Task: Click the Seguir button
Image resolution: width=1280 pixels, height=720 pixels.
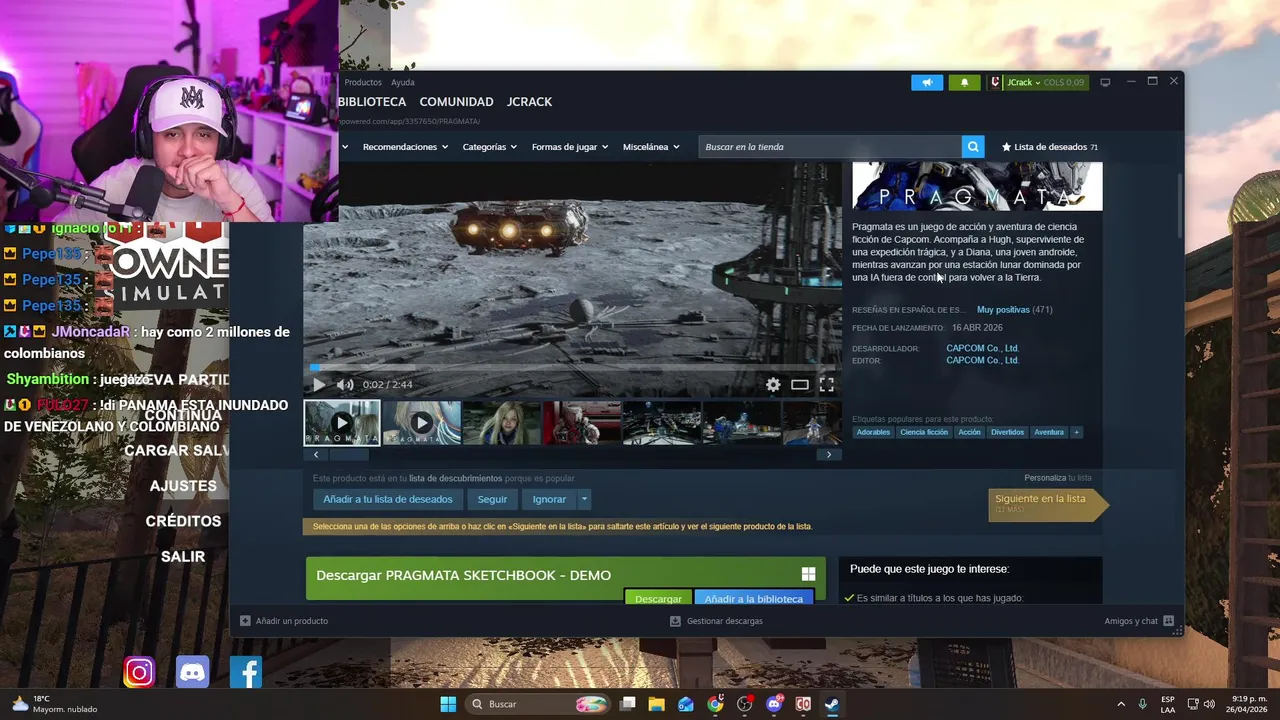Action: (x=492, y=499)
